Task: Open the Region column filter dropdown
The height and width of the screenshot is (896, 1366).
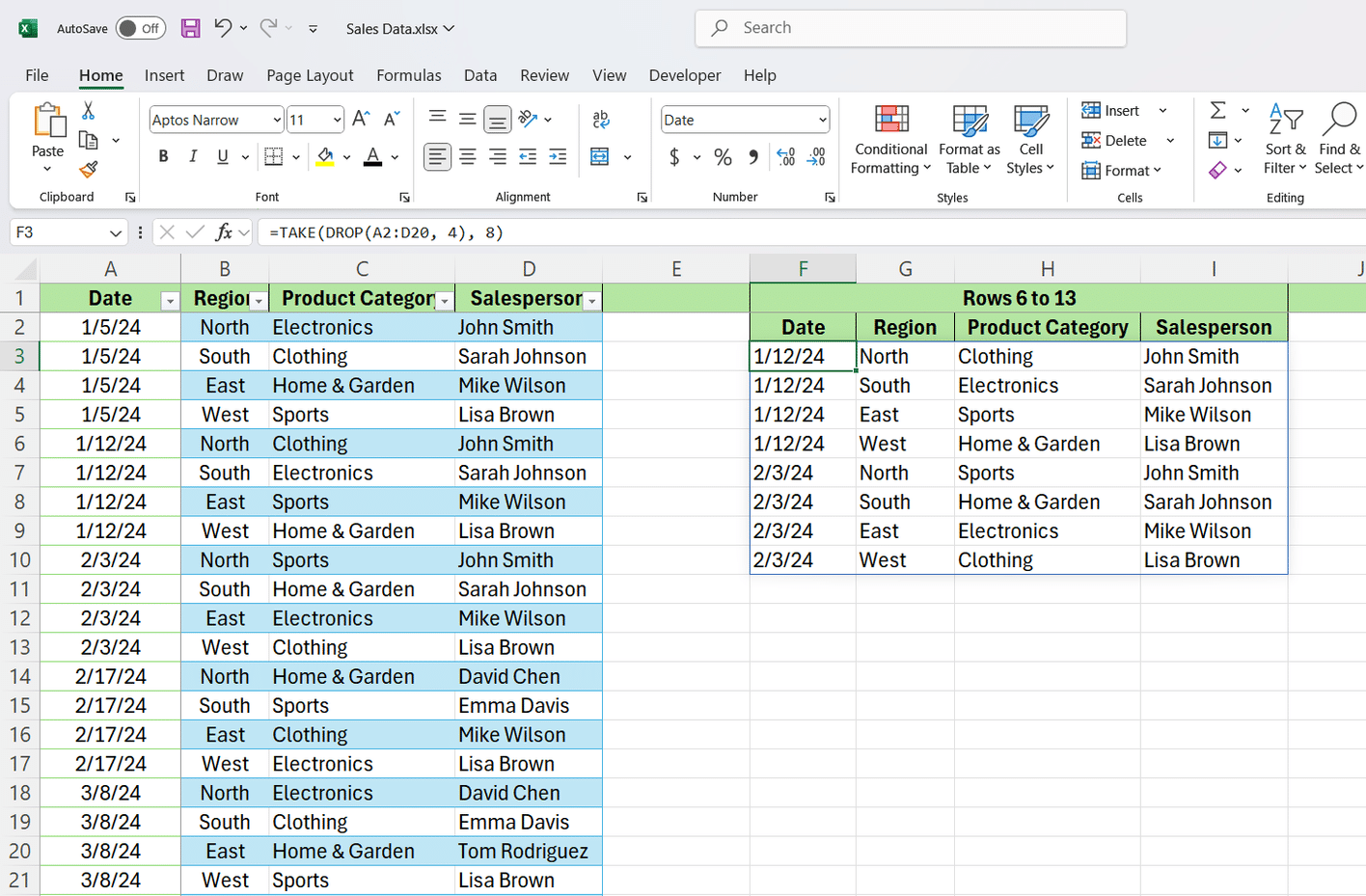Action: coord(259,301)
